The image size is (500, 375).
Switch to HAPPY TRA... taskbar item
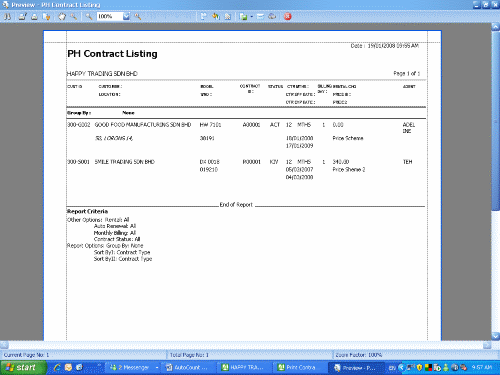(x=244, y=367)
